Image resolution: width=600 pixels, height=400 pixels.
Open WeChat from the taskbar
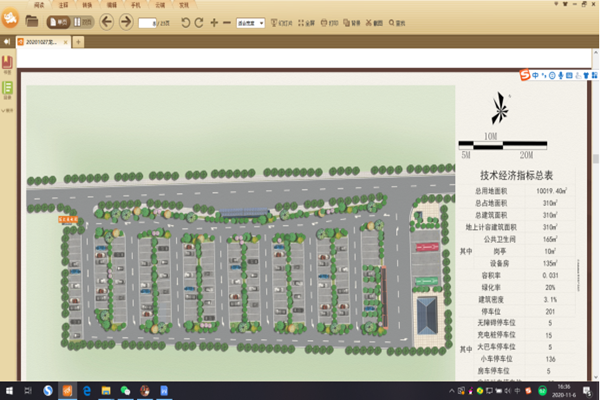click(125, 390)
